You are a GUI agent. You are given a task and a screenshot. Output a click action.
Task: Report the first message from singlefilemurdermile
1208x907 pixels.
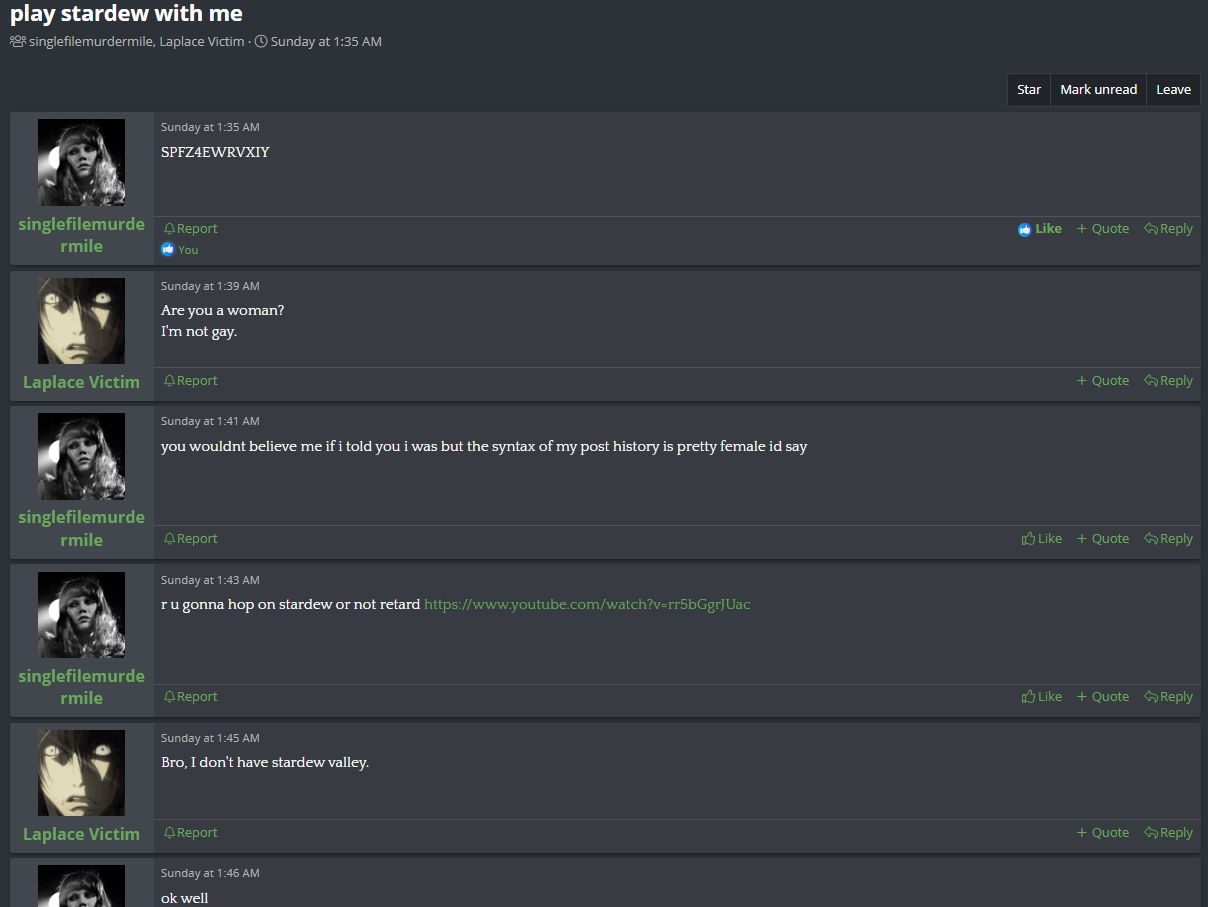(x=191, y=229)
